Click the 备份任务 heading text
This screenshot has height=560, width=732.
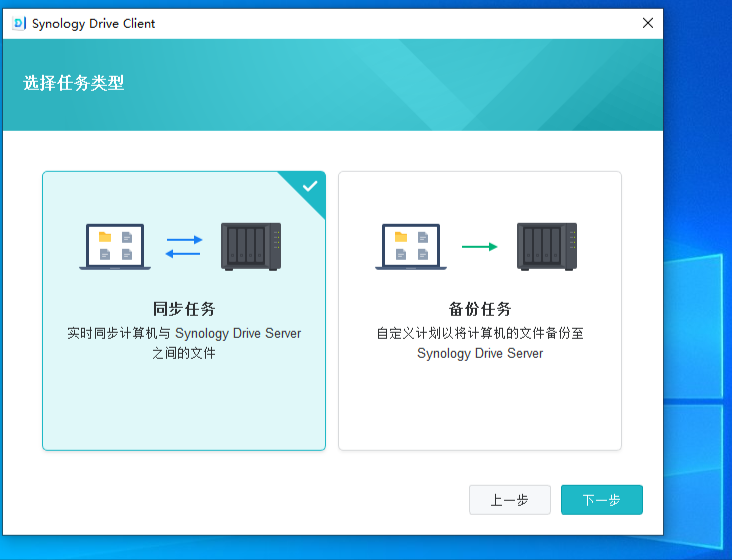click(x=480, y=309)
